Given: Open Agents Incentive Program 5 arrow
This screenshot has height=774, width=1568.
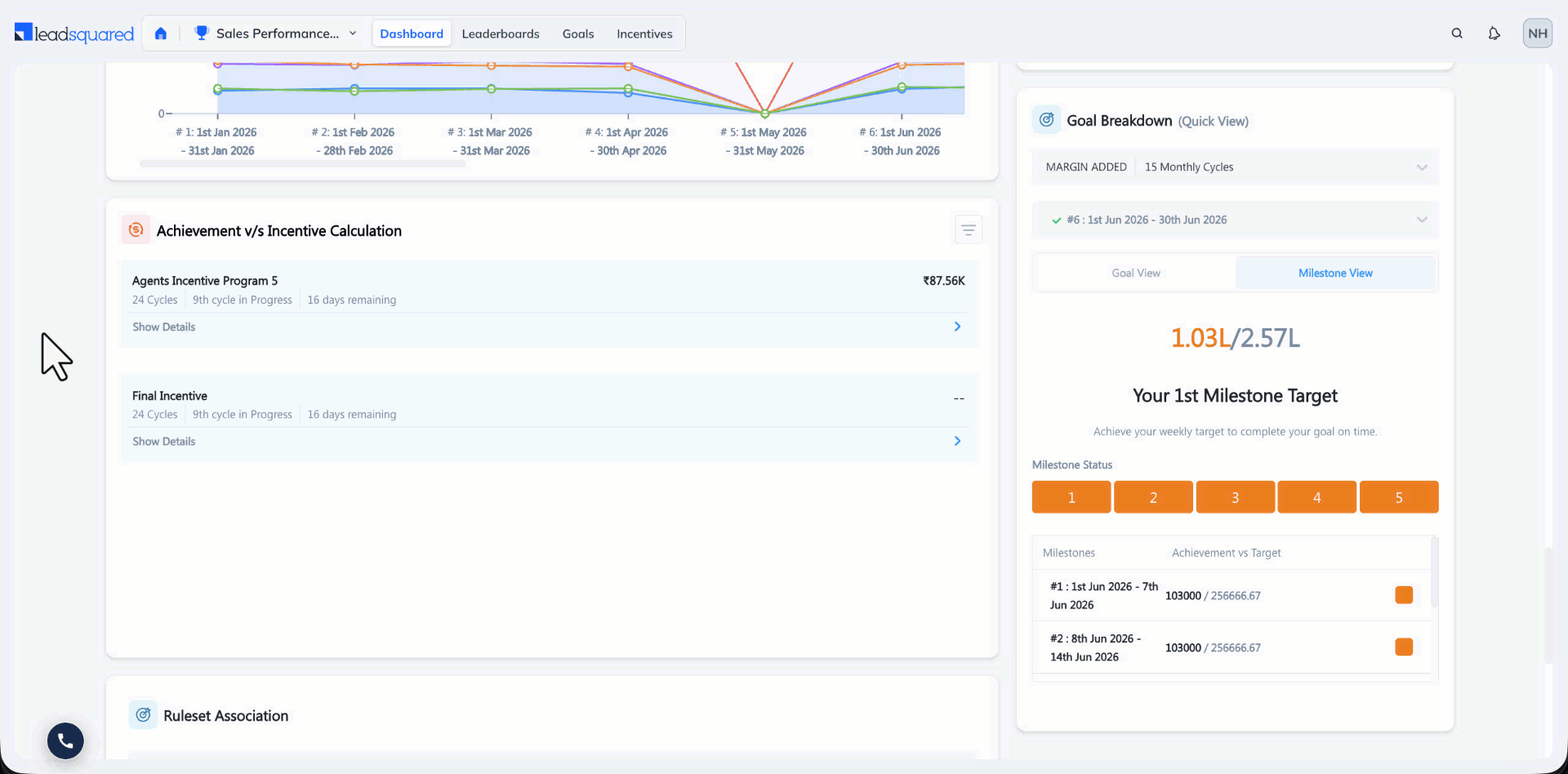Looking at the screenshot, I should (x=958, y=327).
